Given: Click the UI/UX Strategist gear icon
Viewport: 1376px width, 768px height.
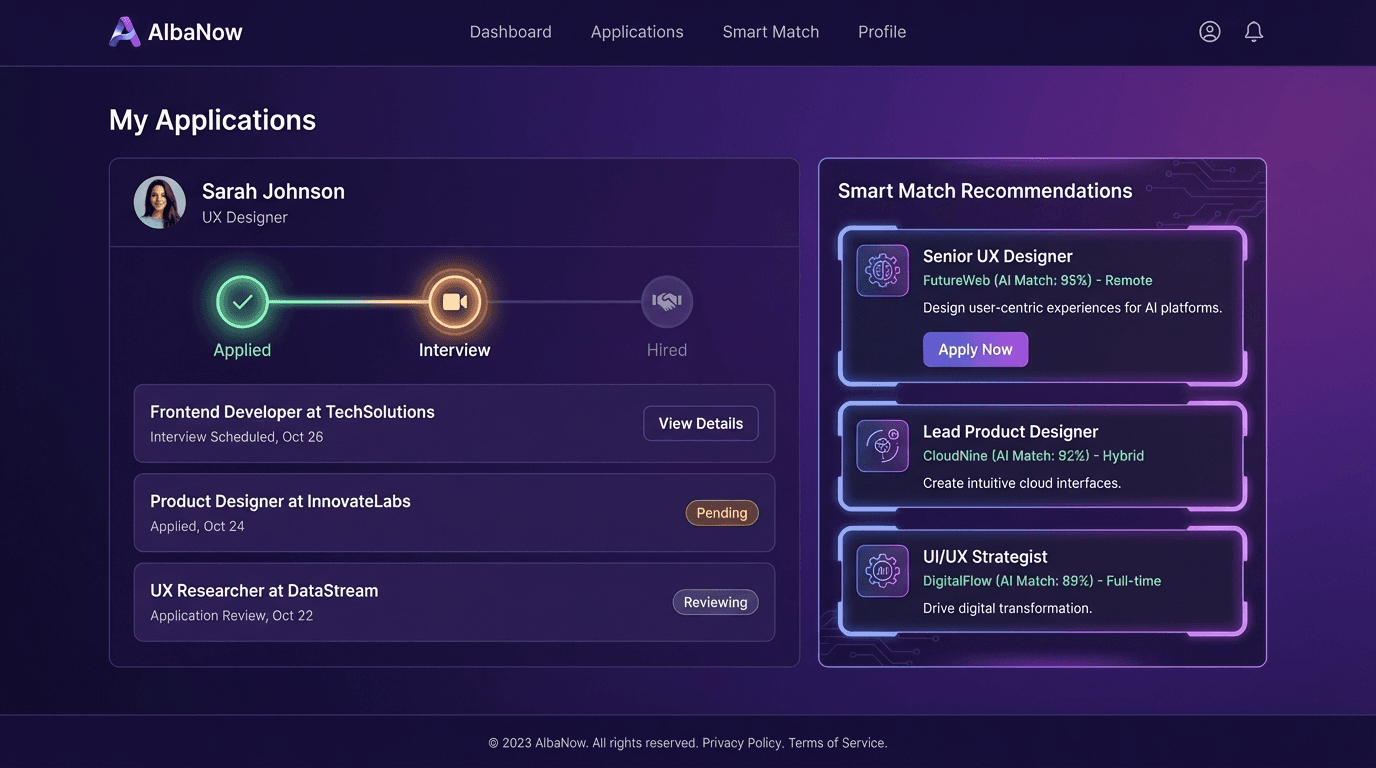Looking at the screenshot, I should (882, 571).
